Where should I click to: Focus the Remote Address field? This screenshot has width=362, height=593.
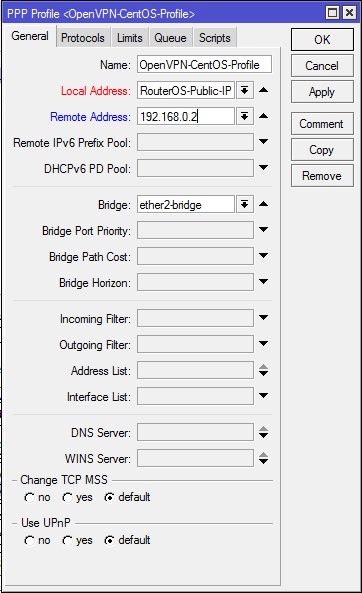(x=186, y=116)
